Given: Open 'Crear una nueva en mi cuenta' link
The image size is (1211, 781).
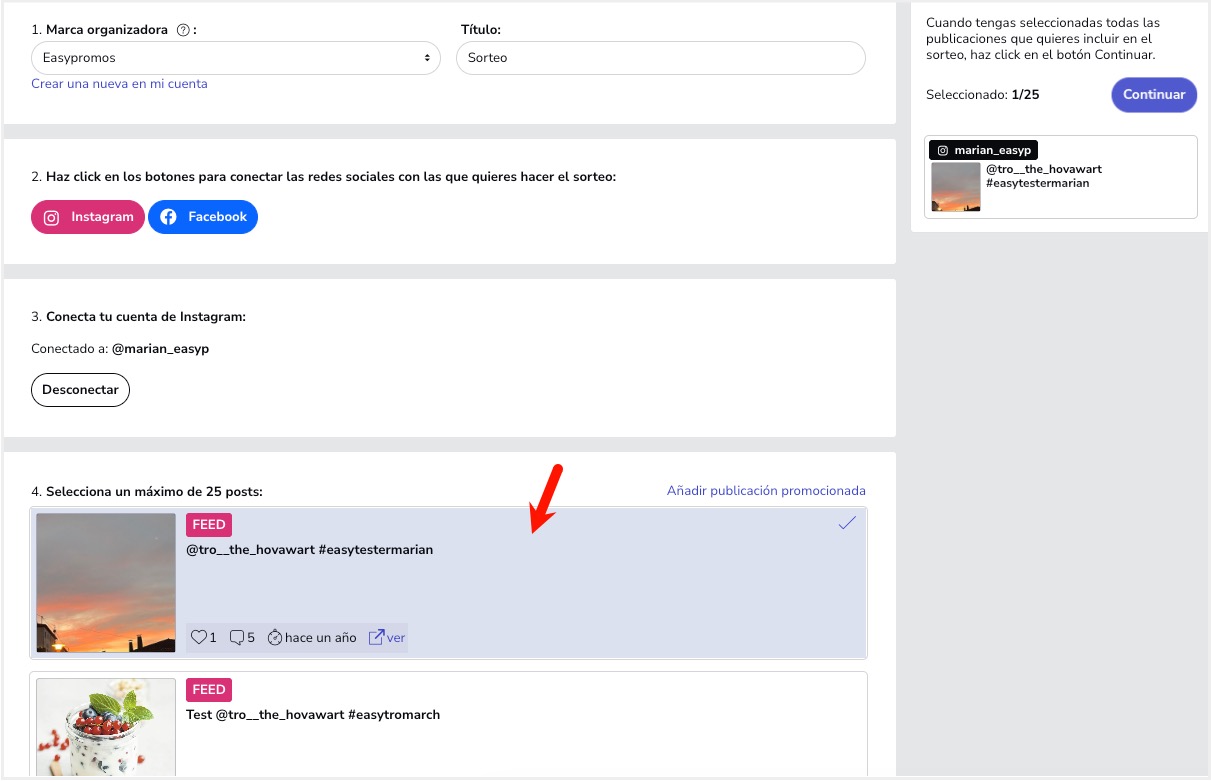Looking at the screenshot, I should click(120, 84).
